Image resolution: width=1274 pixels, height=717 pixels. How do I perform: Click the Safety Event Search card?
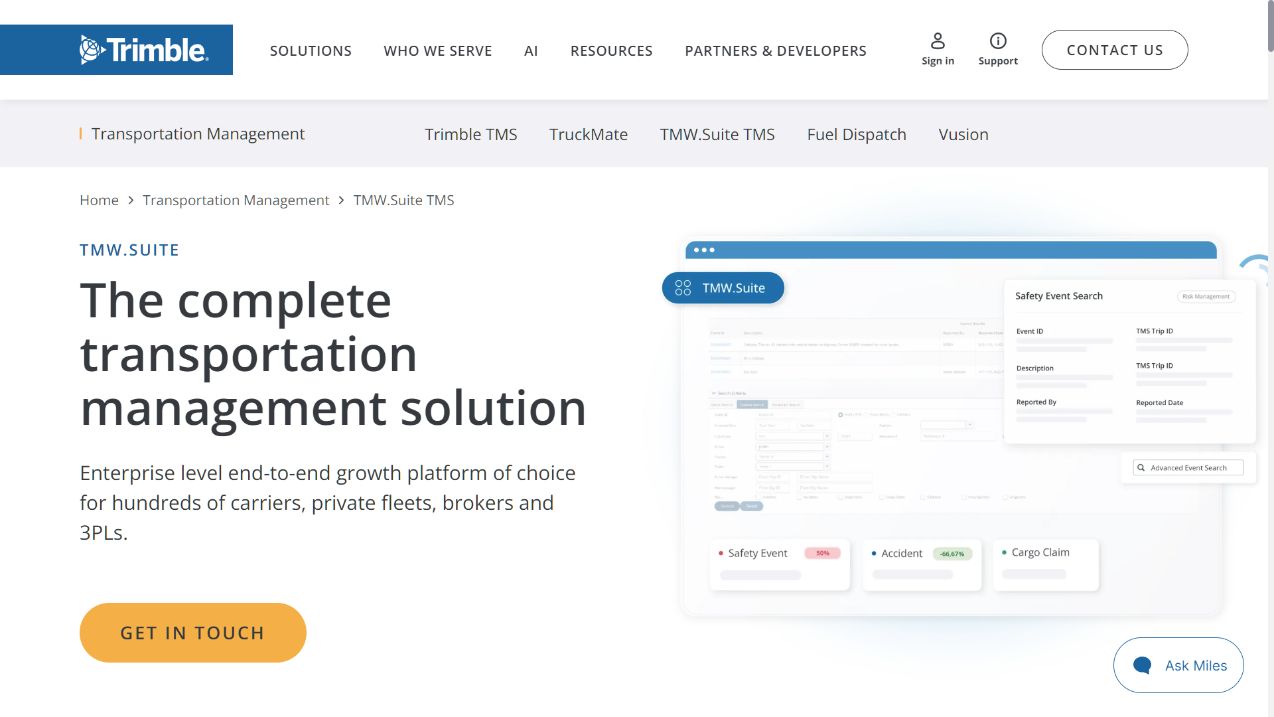click(1129, 361)
